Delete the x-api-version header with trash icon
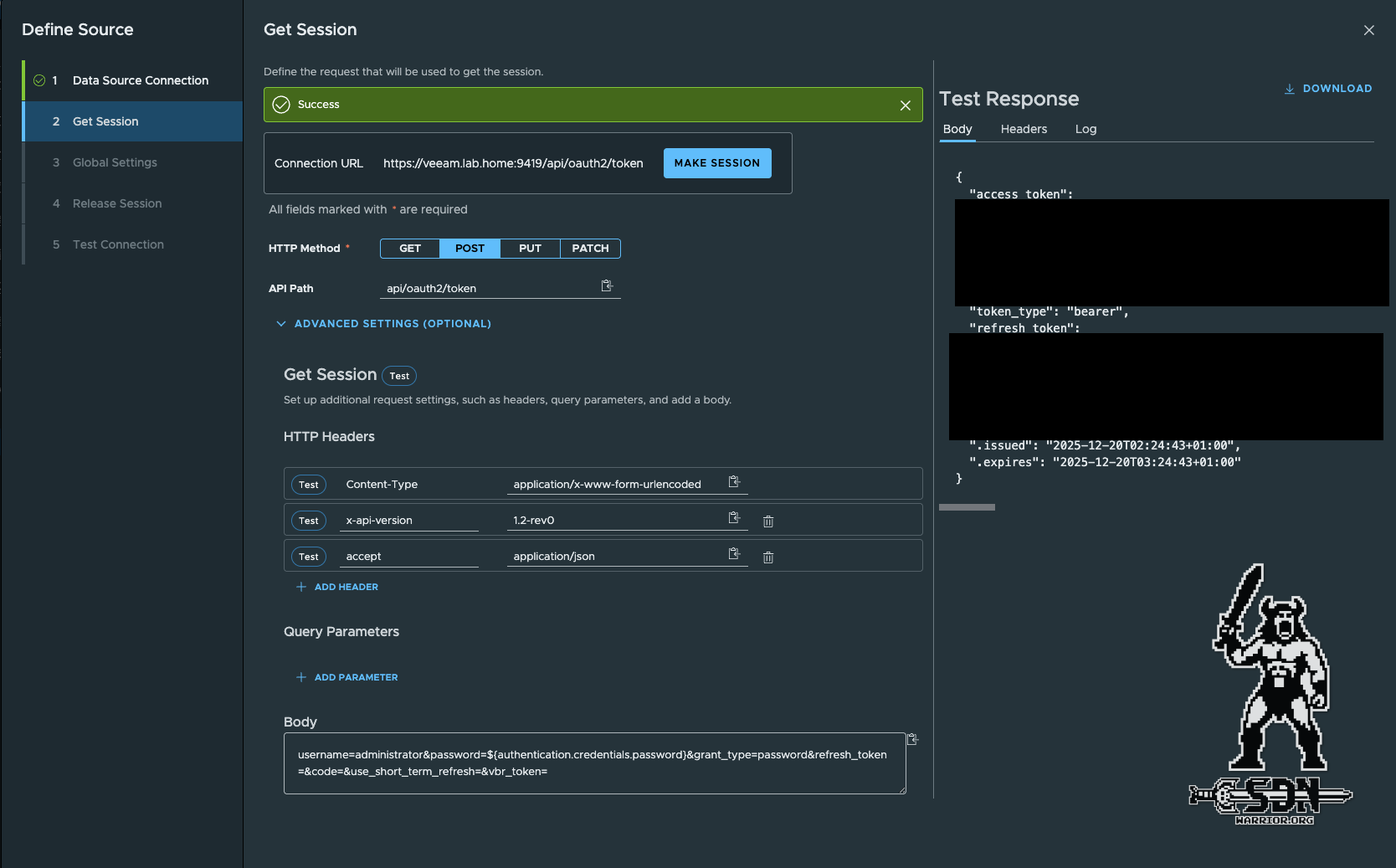The image size is (1396, 868). pos(768,521)
